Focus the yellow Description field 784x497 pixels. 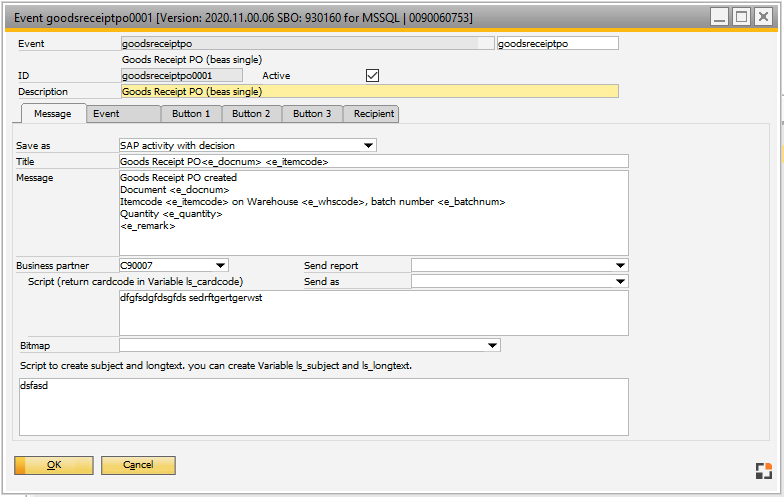point(368,91)
